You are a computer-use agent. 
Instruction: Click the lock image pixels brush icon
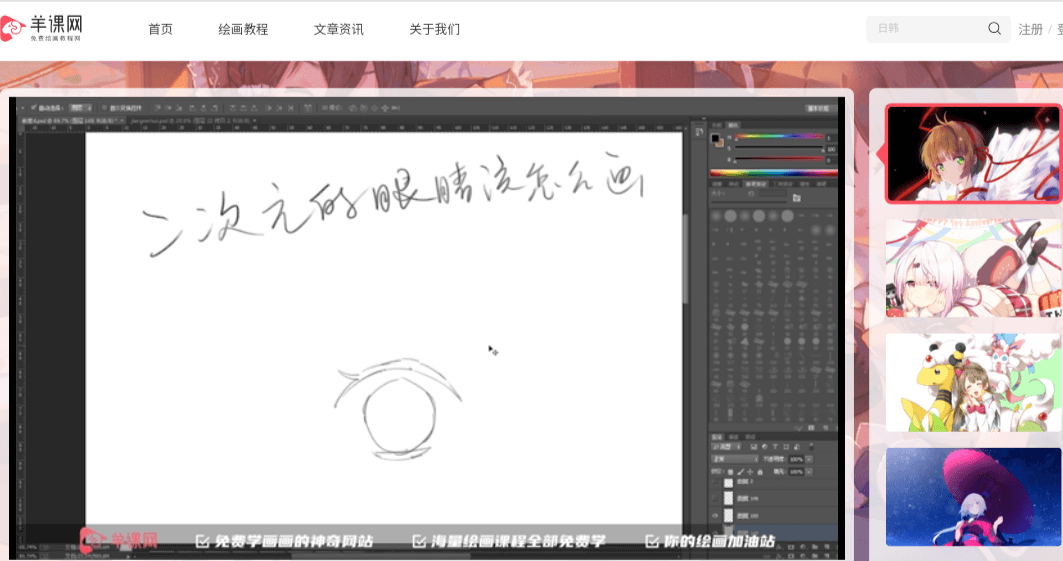[739, 471]
